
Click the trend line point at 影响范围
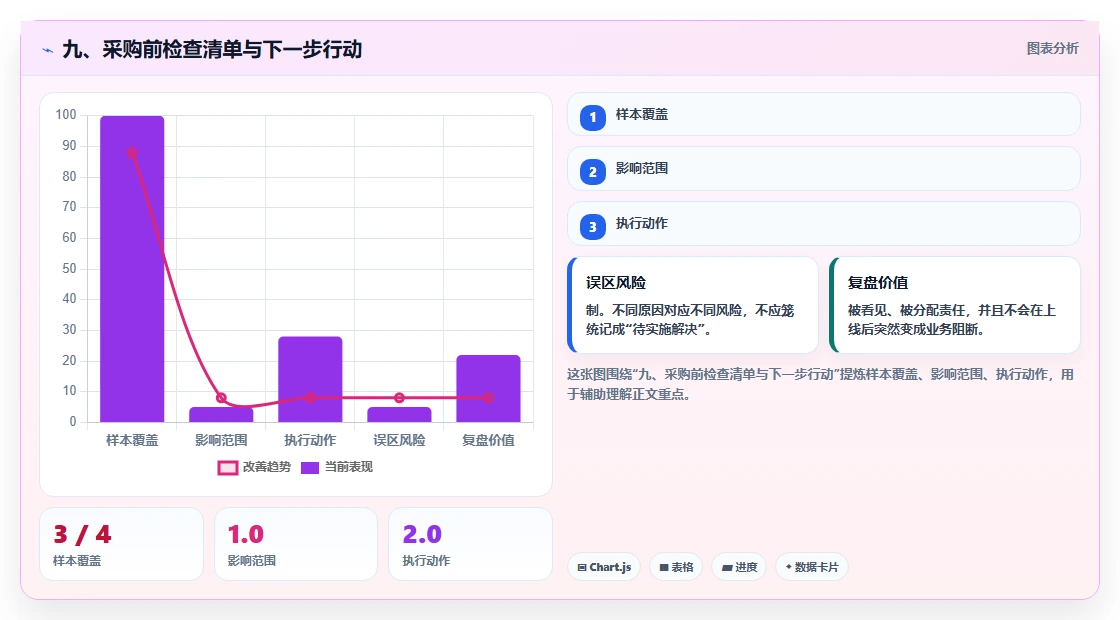tap(221, 398)
